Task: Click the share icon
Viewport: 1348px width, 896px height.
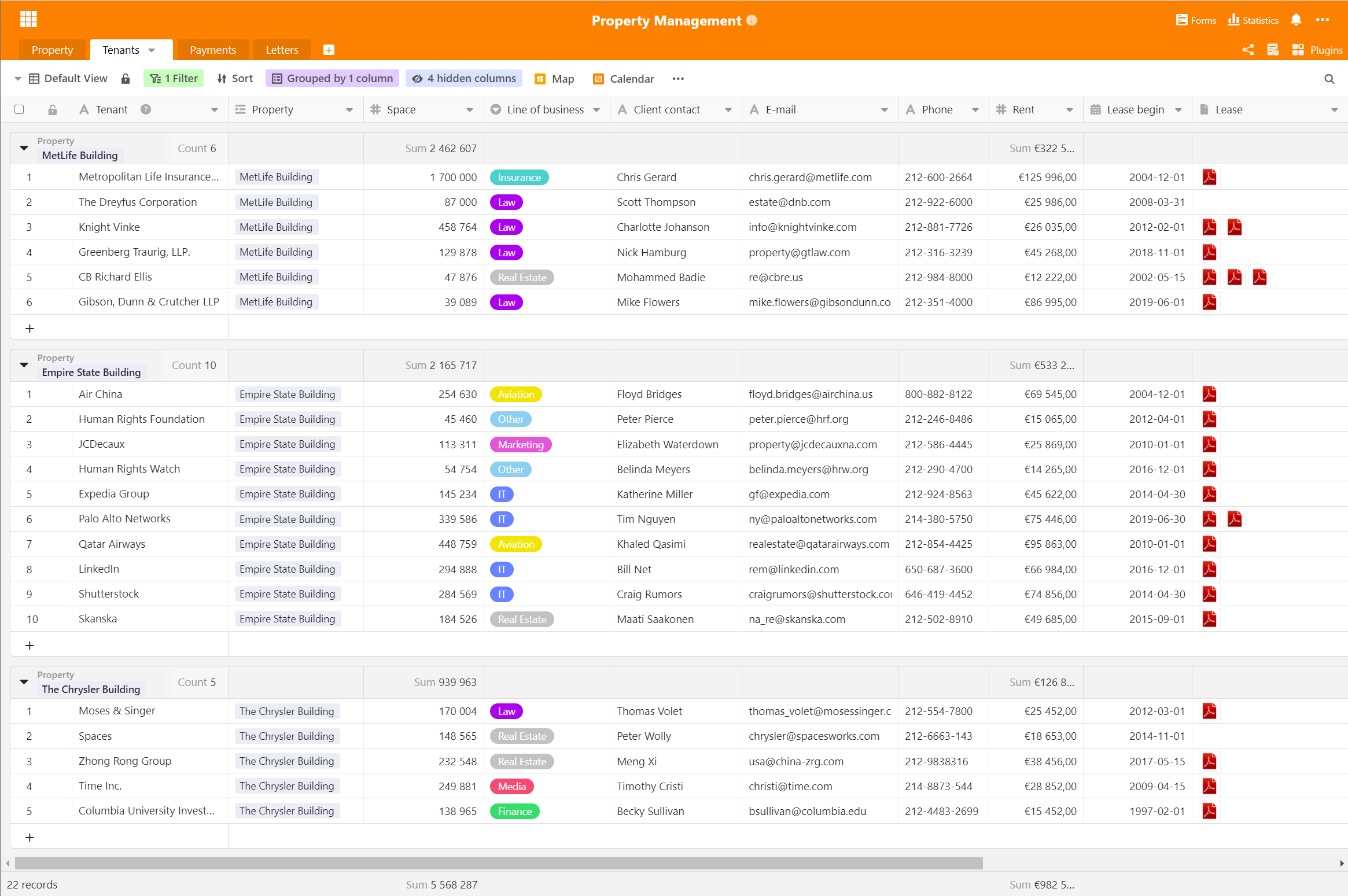Action: point(1248,50)
